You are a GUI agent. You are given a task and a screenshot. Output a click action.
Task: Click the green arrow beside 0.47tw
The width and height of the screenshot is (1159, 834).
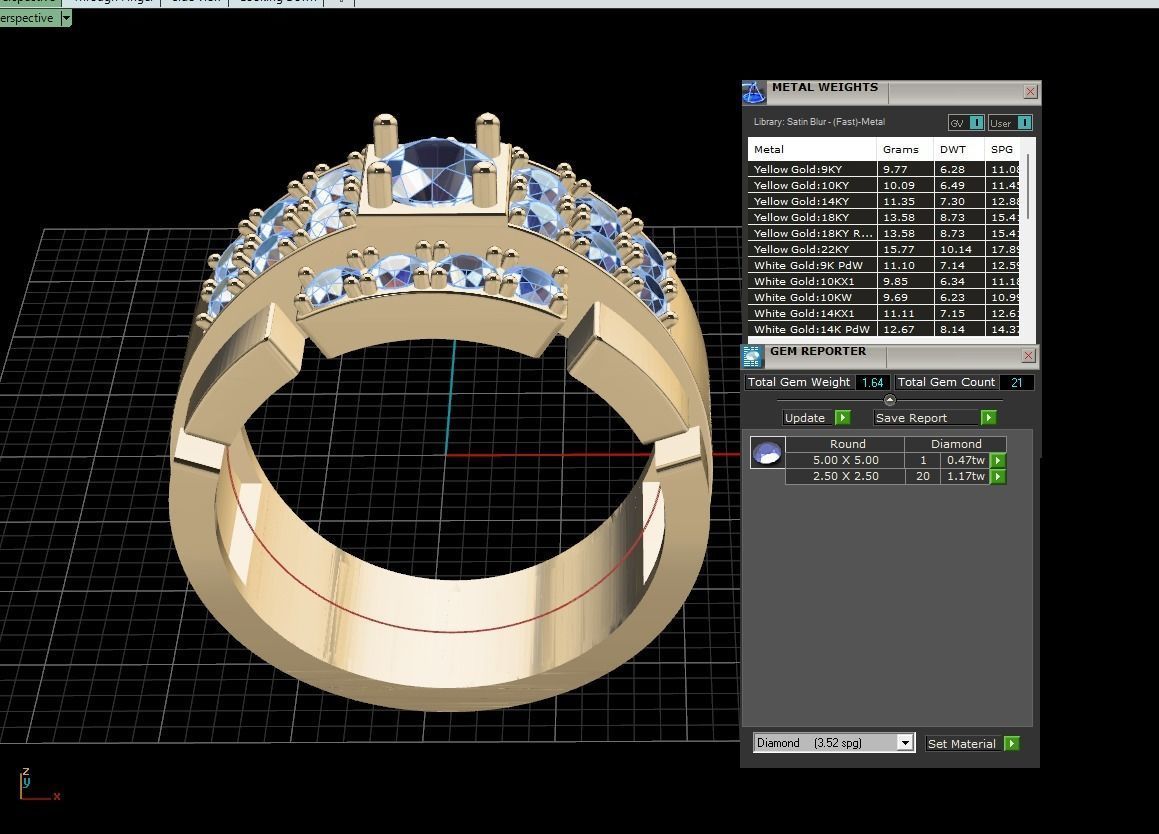(x=998, y=461)
